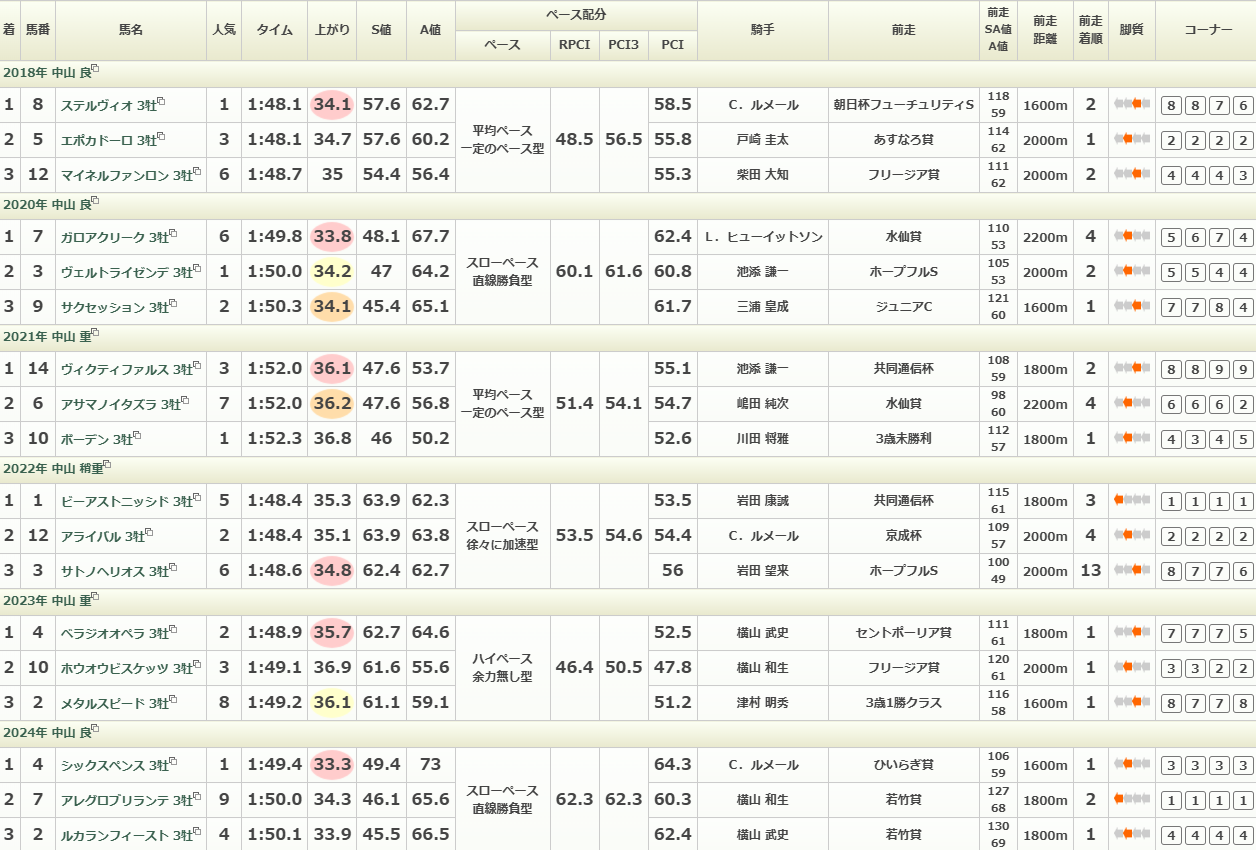Open horse link エポカドーロ 3牡
This screenshot has width=1256, height=850.
point(107,140)
